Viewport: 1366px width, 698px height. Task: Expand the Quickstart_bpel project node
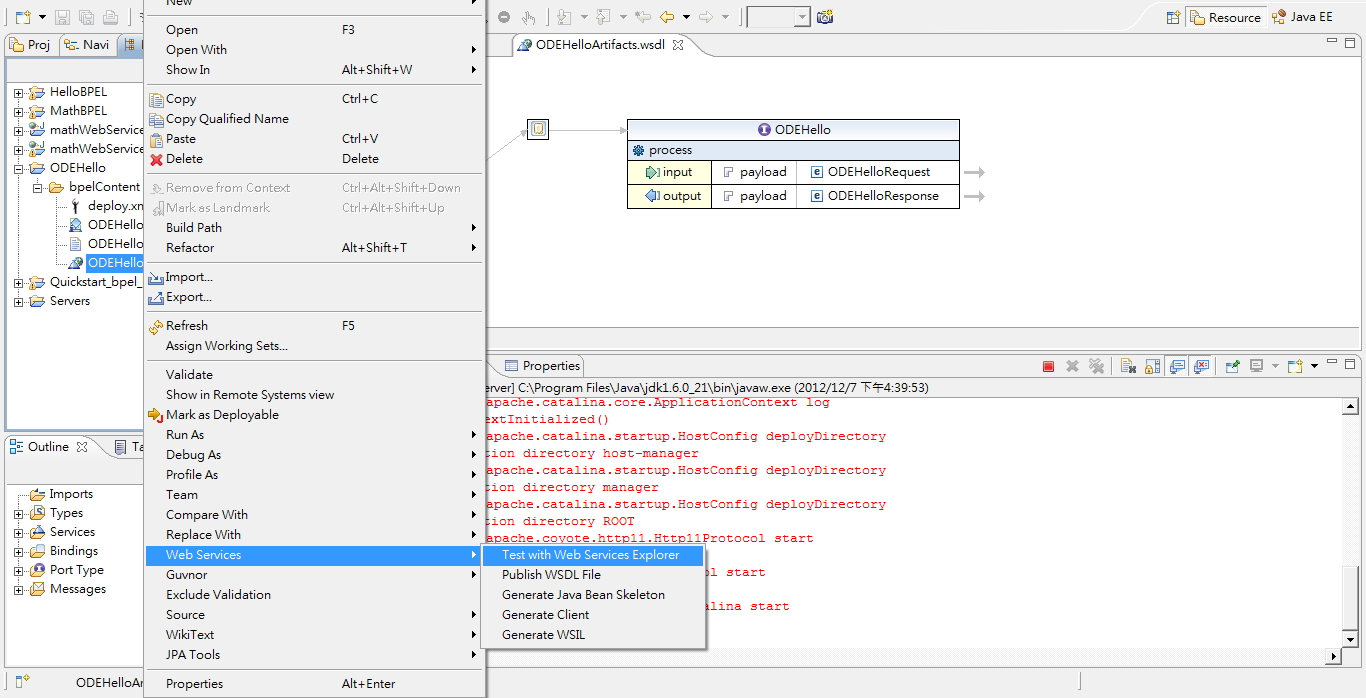click(18, 282)
